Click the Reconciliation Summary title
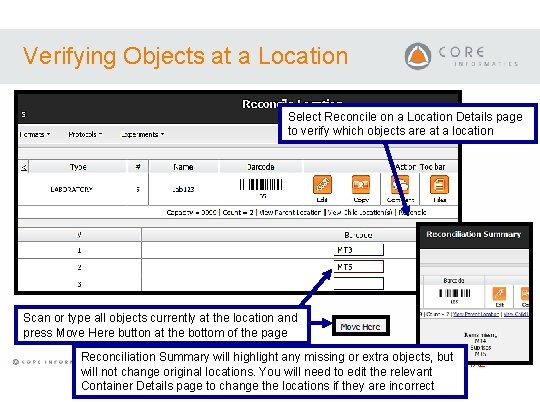Screen dimensions: 540x405 [474, 234]
